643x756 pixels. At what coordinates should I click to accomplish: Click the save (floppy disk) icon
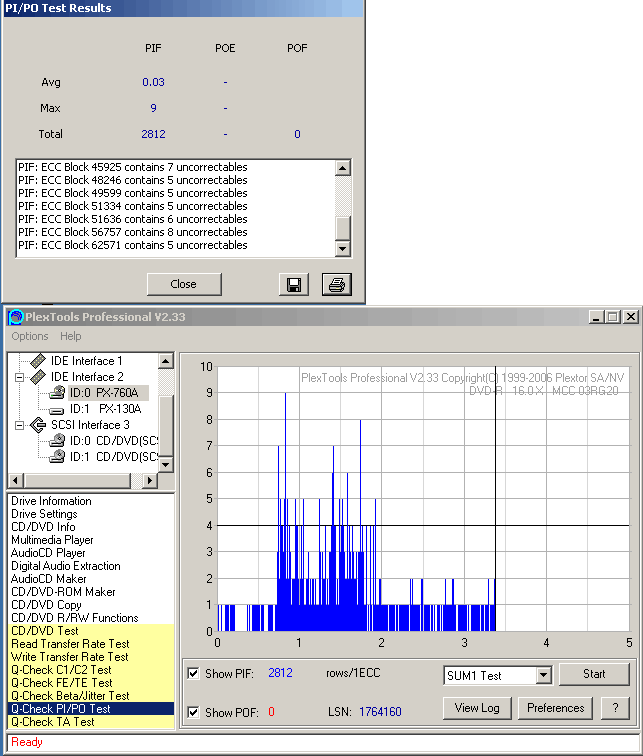pyautogui.click(x=294, y=285)
